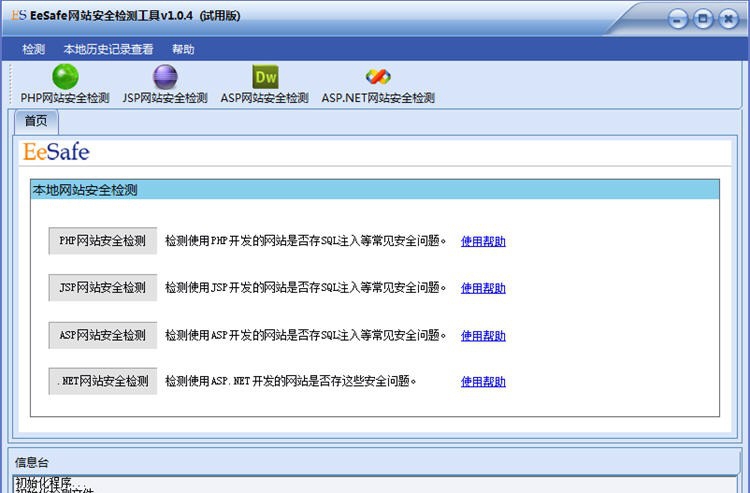
Task: Click JSP detection description text
Action: [306, 287]
